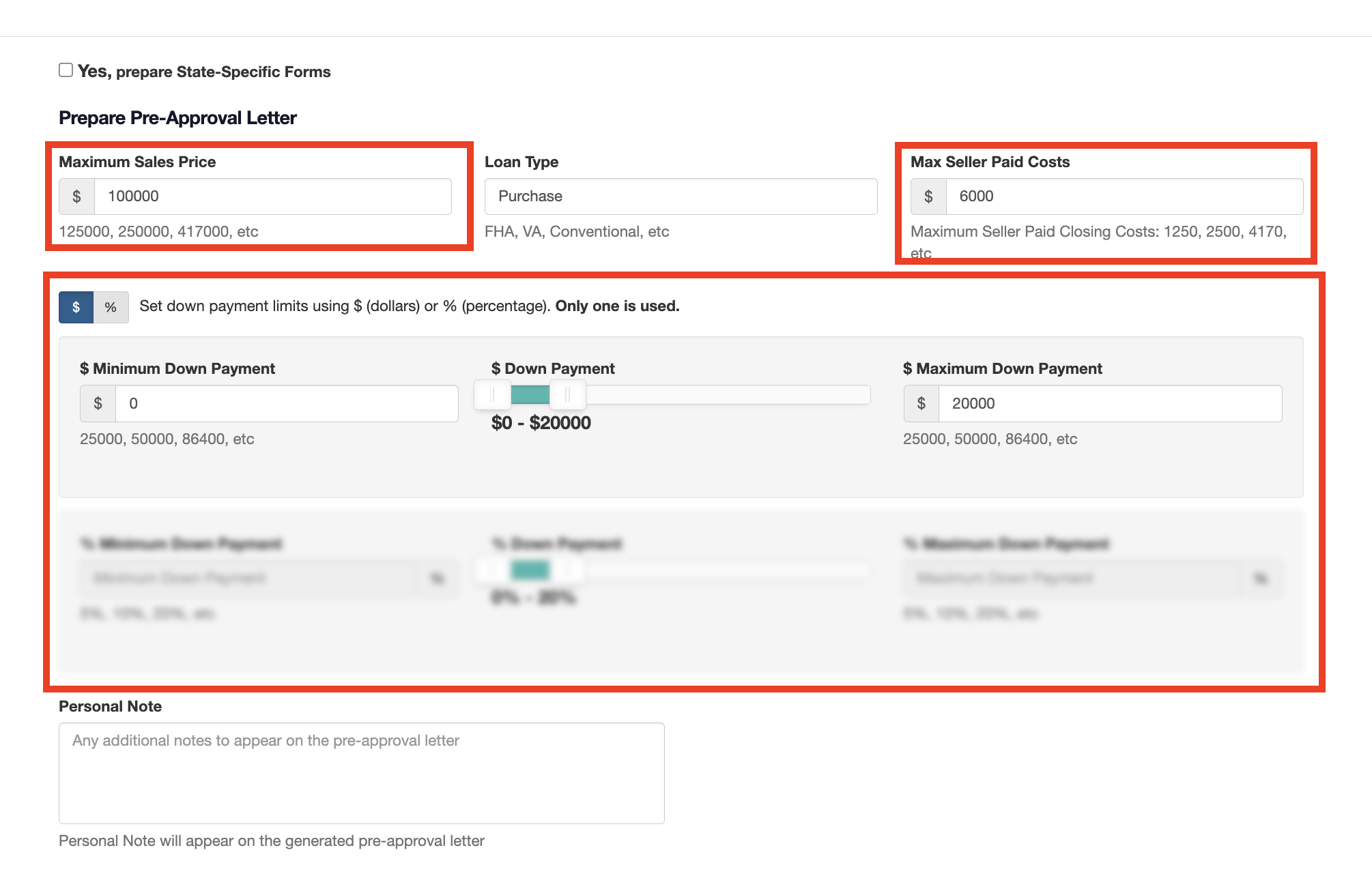Click the Maximum Sales Price input field
Image resolution: width=1372 pixels, height=891 pixels.
[x=272, y=196]
